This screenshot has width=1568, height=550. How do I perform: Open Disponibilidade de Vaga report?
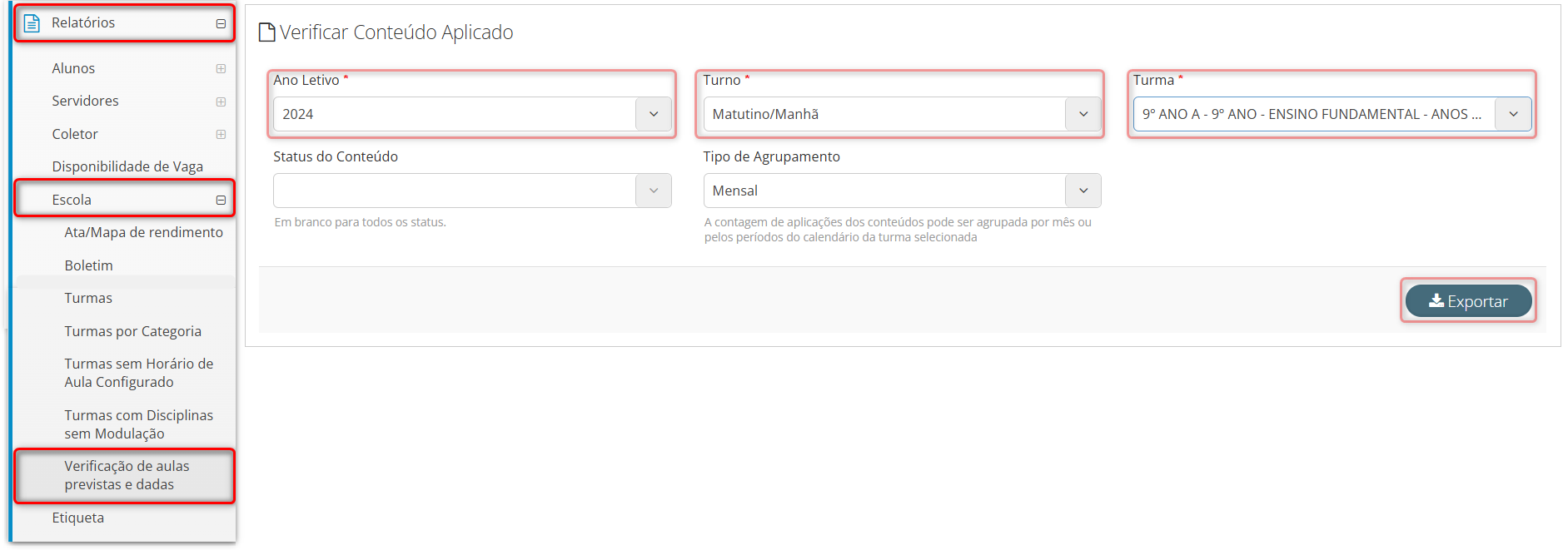pyautogui.click(x=127, y=166)
